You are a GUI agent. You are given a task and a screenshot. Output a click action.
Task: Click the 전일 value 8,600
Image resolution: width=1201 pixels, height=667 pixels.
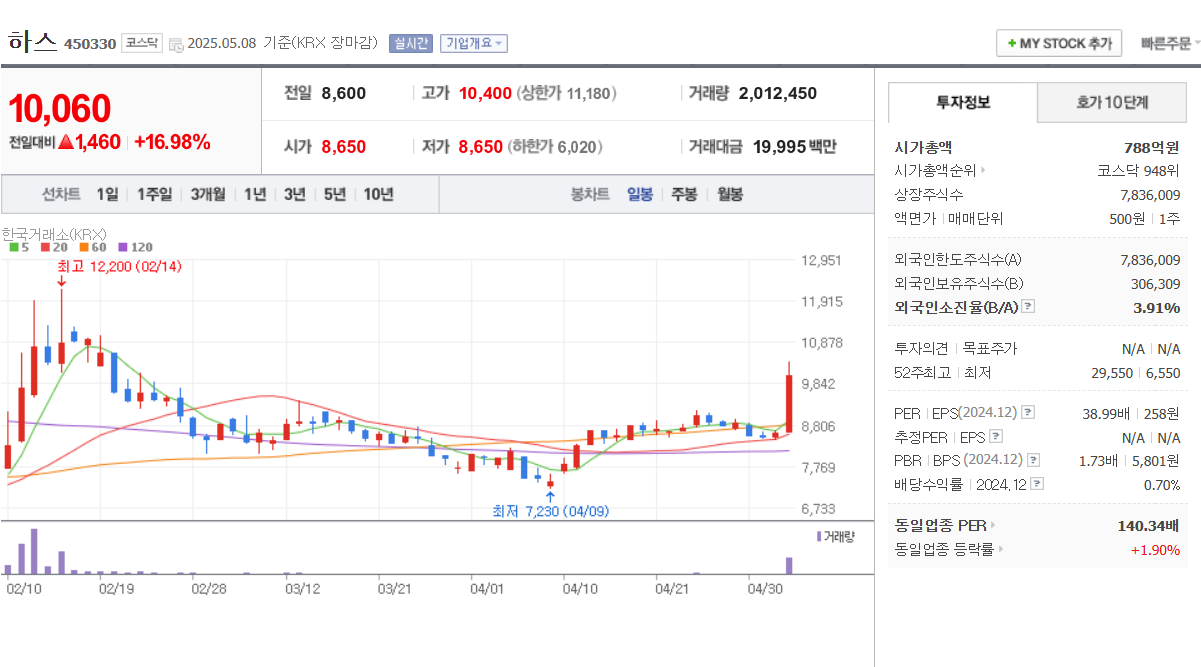(x=344, y=93)
